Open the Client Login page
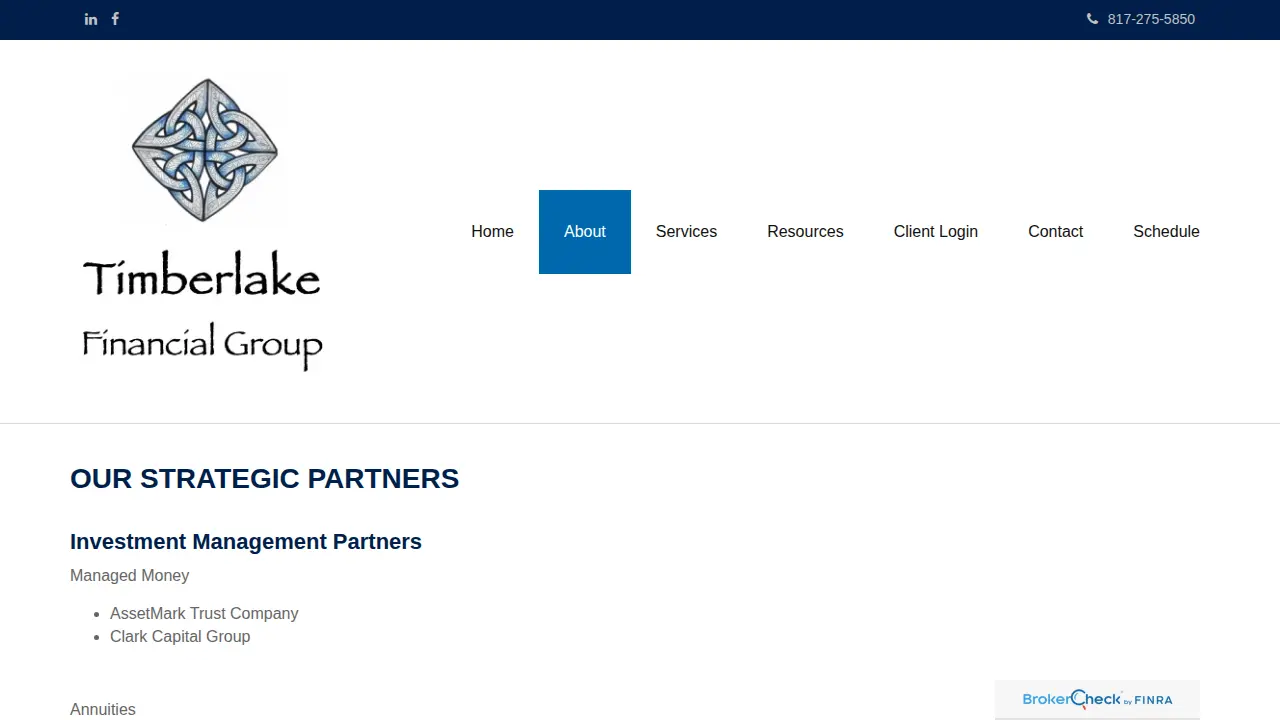Viewport: 1280px width, 720px height. 936,232
